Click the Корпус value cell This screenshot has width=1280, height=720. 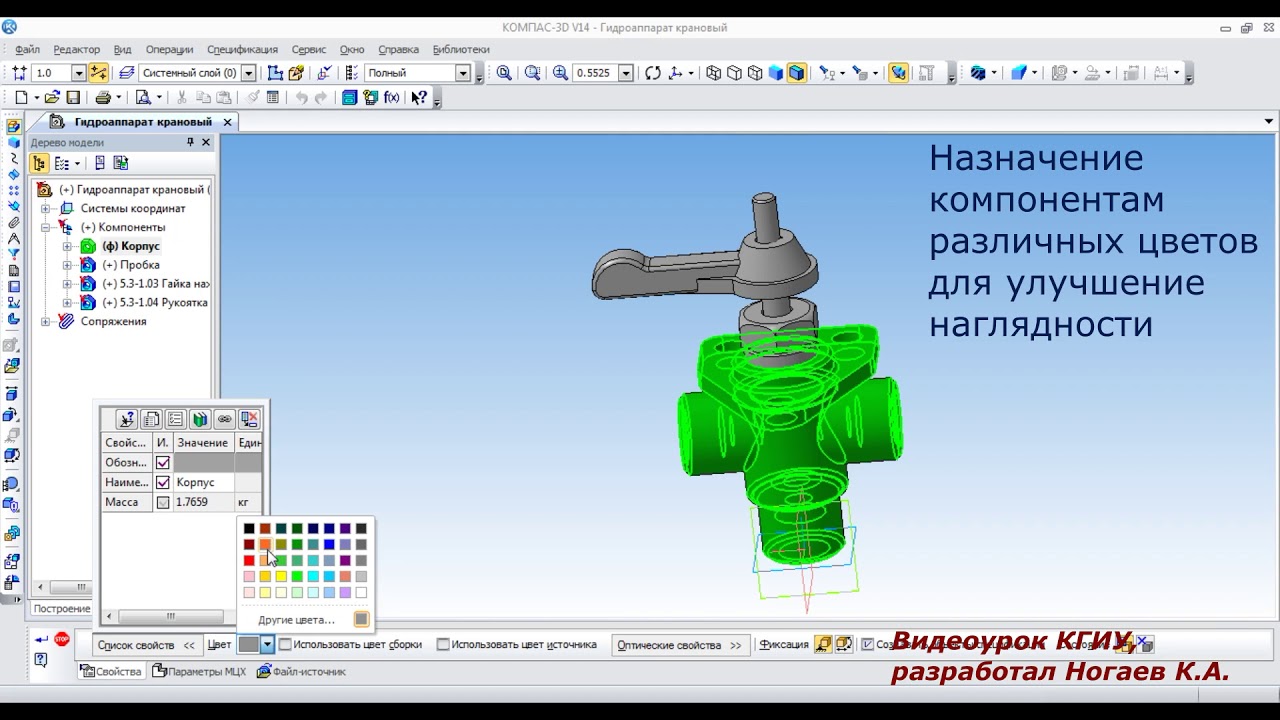[x=204, y=482]
